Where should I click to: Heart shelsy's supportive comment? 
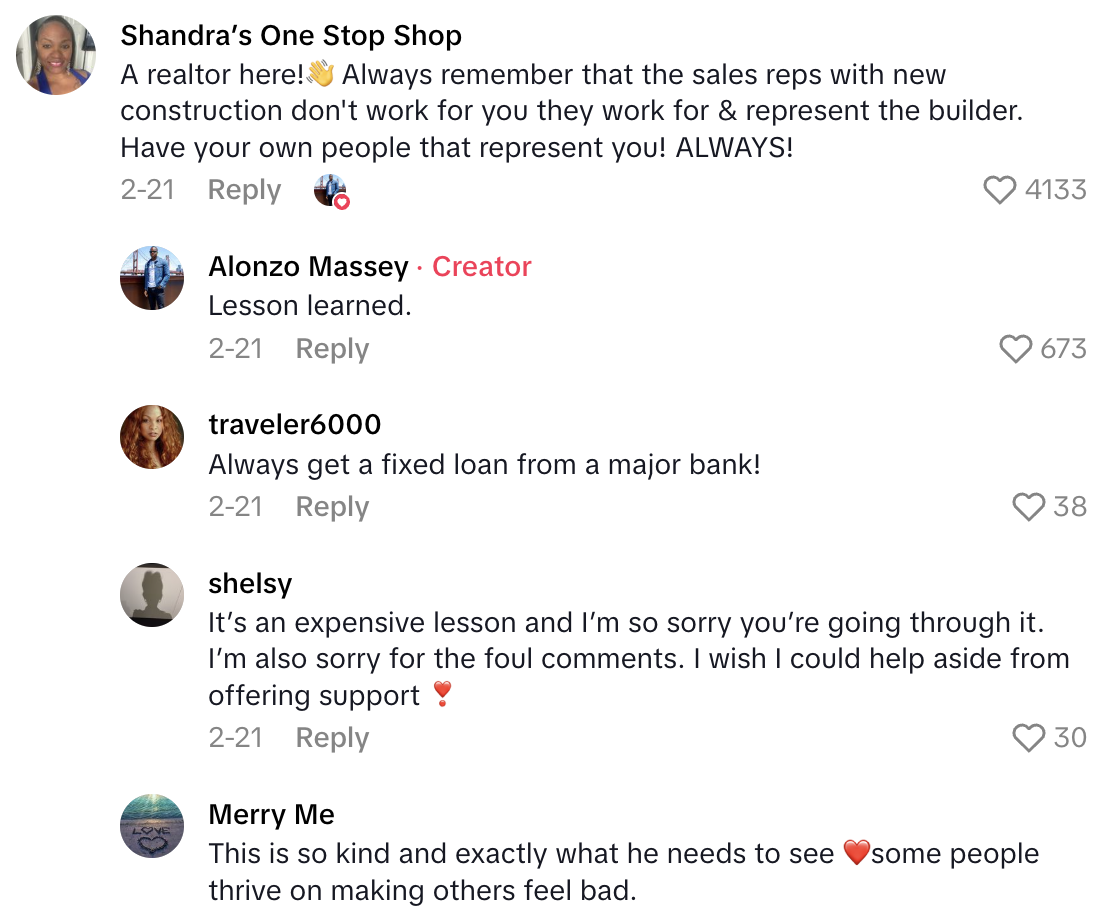pyautogui.click(x=1029, y=738)
